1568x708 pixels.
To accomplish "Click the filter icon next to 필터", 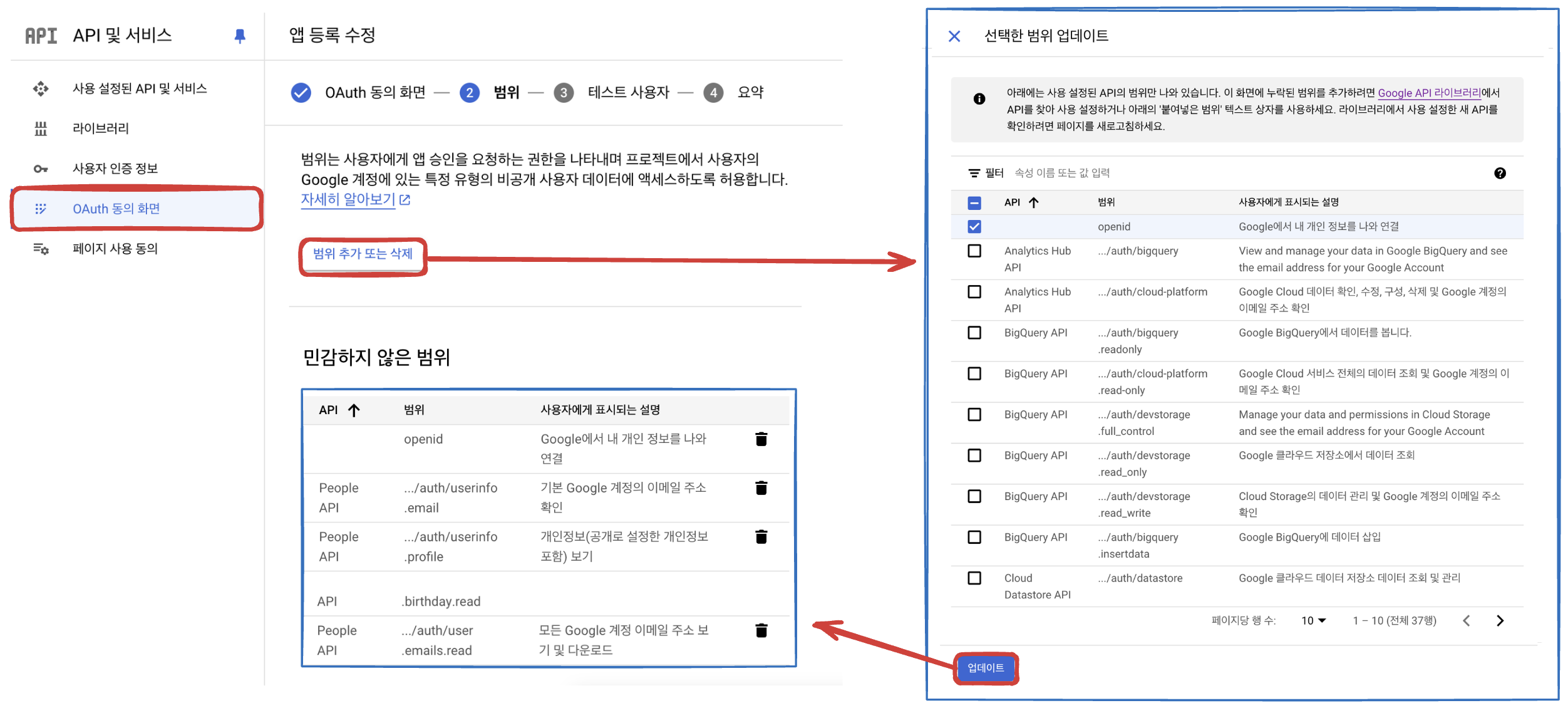I will [974, 174].
